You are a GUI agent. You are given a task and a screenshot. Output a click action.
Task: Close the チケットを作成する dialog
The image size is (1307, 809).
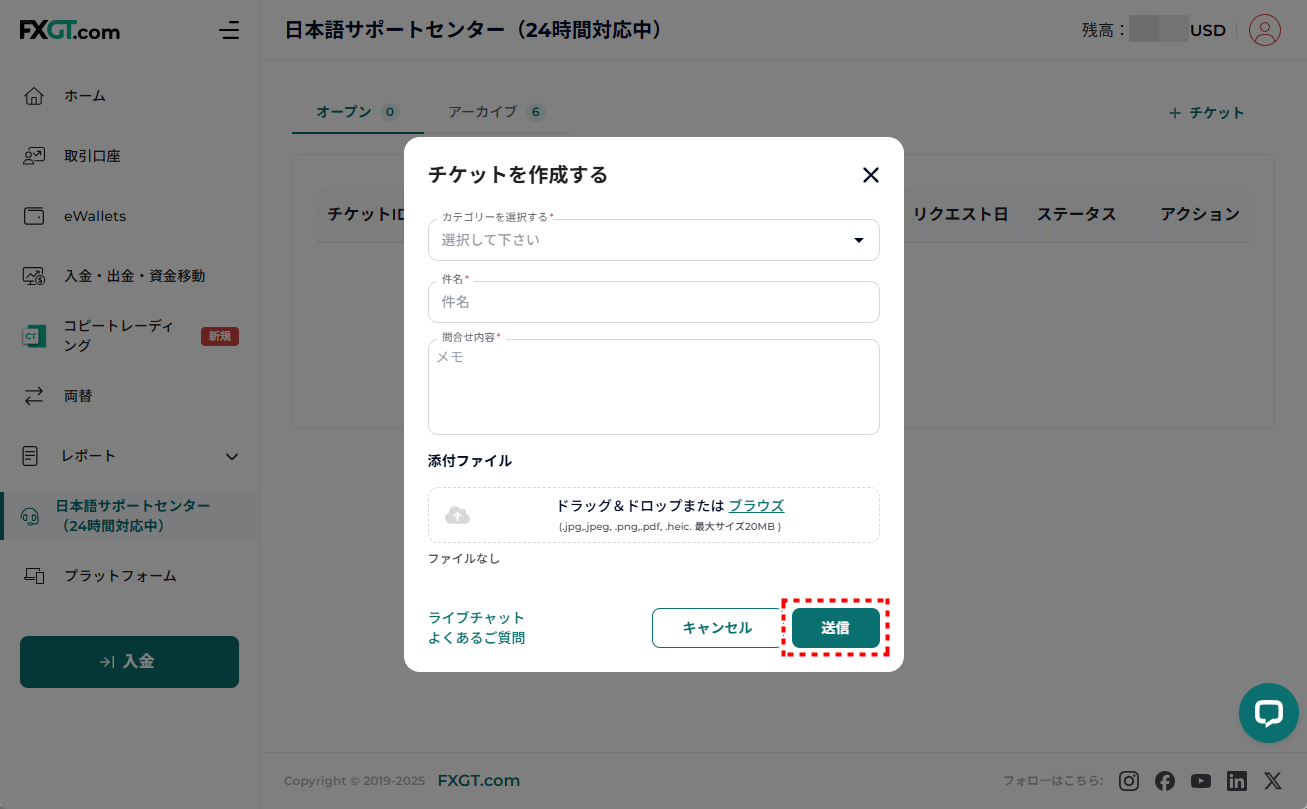pyautogui.click(x=870, y=175)
